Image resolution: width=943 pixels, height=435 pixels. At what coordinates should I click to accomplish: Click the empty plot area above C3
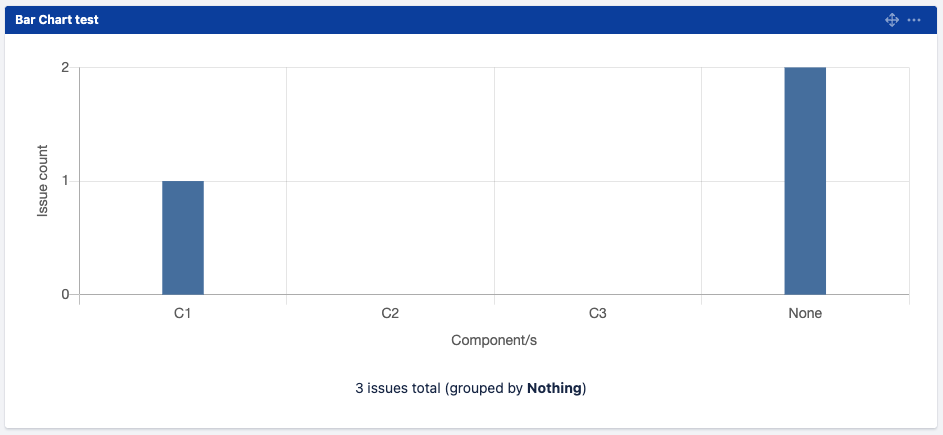pos(598,181)
